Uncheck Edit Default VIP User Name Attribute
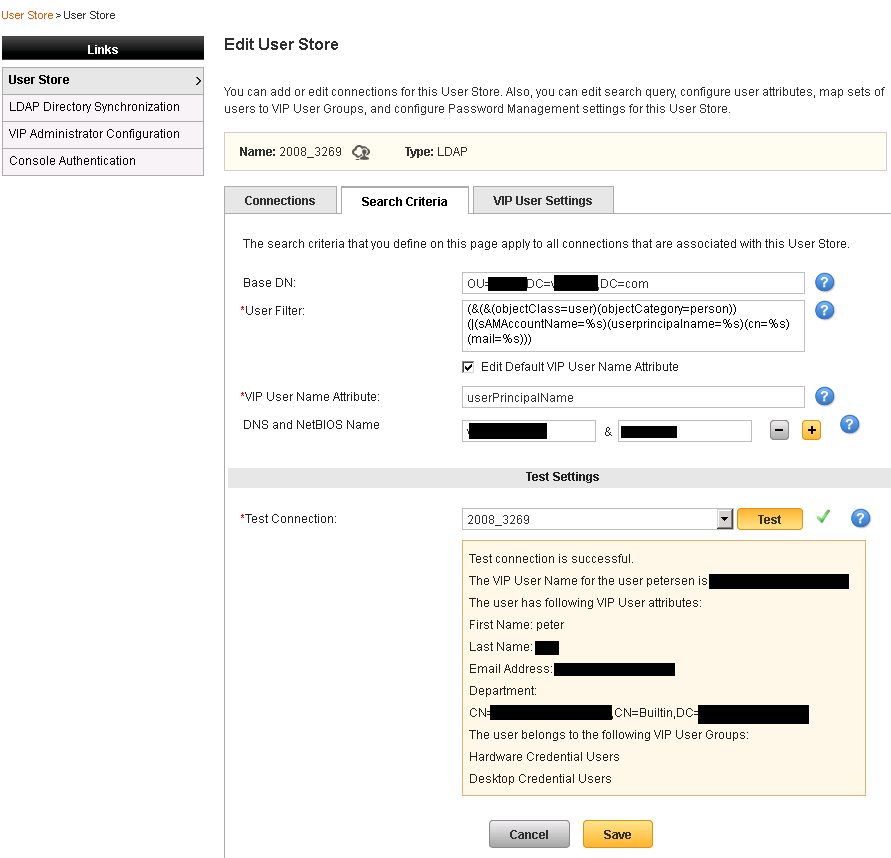Viewport: 891px width, 858px height. (468, 367)
